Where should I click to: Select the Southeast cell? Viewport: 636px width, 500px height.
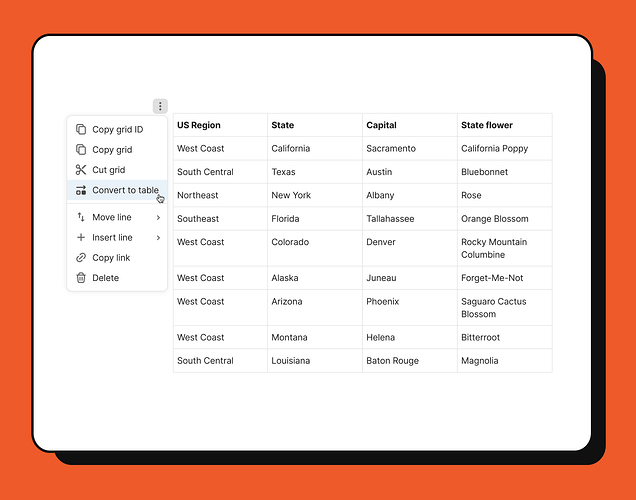tap(220, 219)
